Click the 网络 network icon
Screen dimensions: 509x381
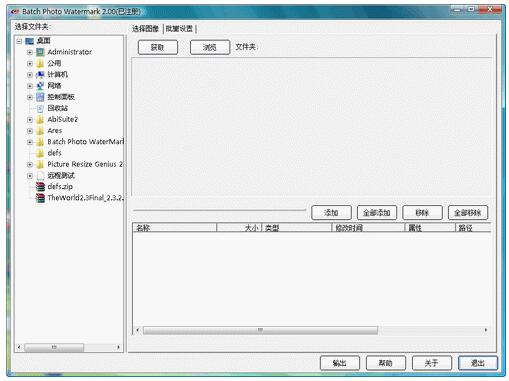point(40,86)
